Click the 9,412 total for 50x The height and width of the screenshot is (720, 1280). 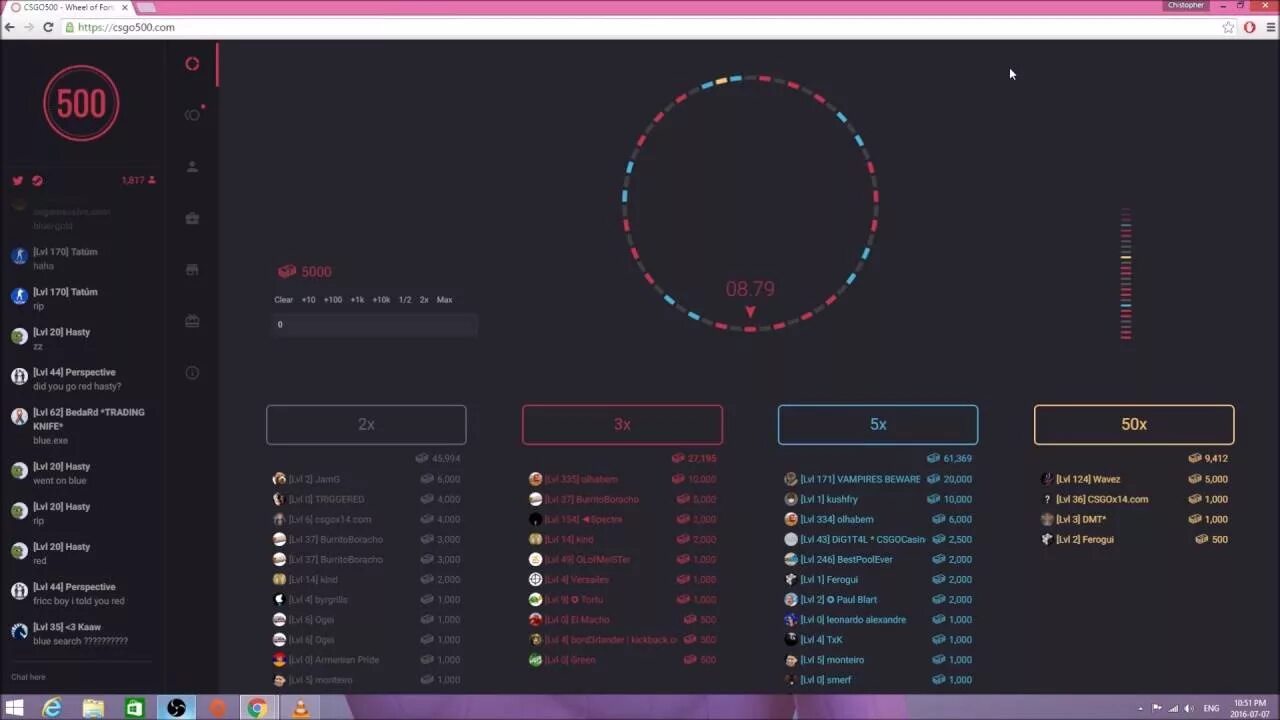coord(1216,458)
